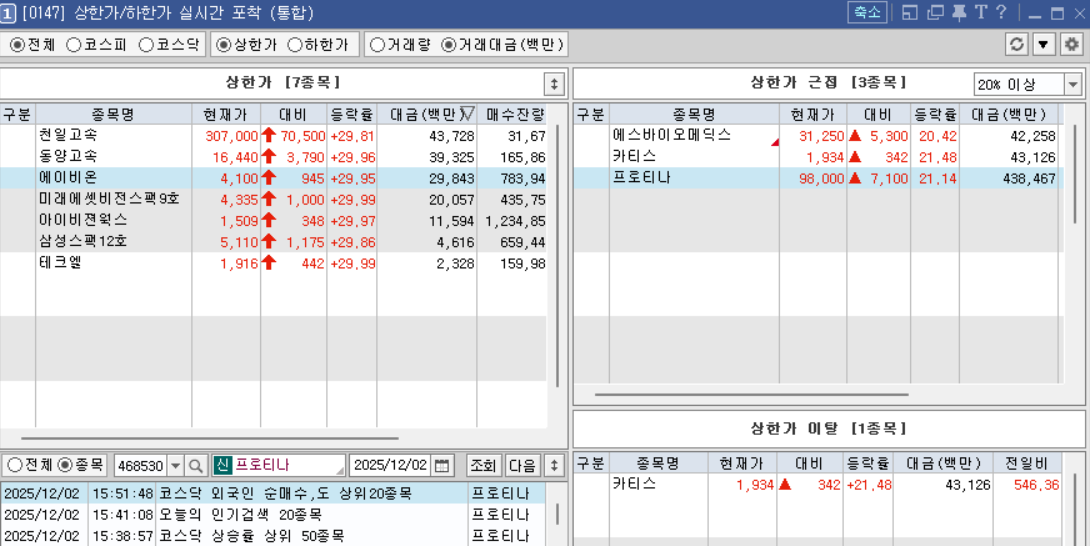Click 매수잔량 column header
Viewport: 1090px width, 546px height.
point(515,114)
